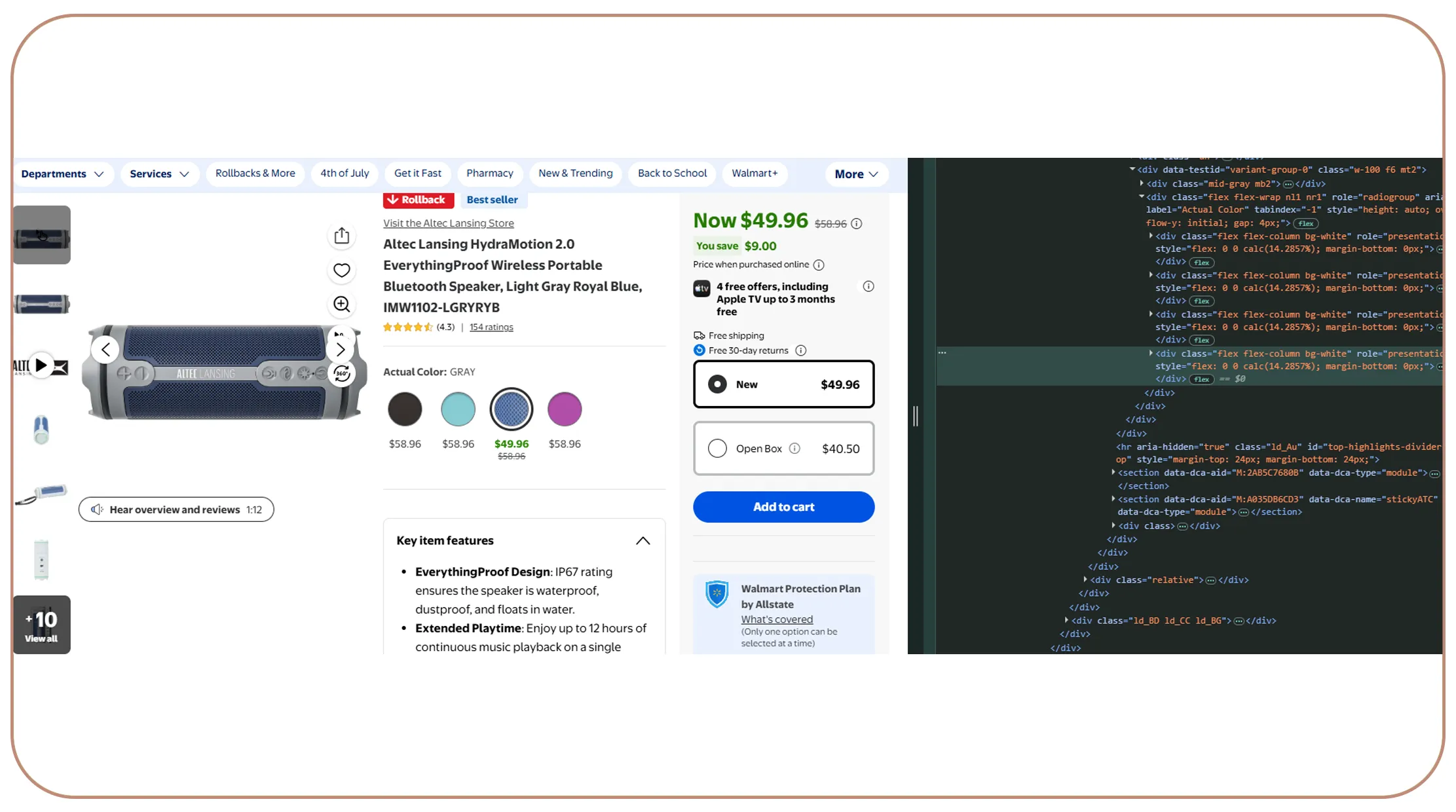
Task: Visit the Altec Lansing Store link
Action: (x=449, y=223)
